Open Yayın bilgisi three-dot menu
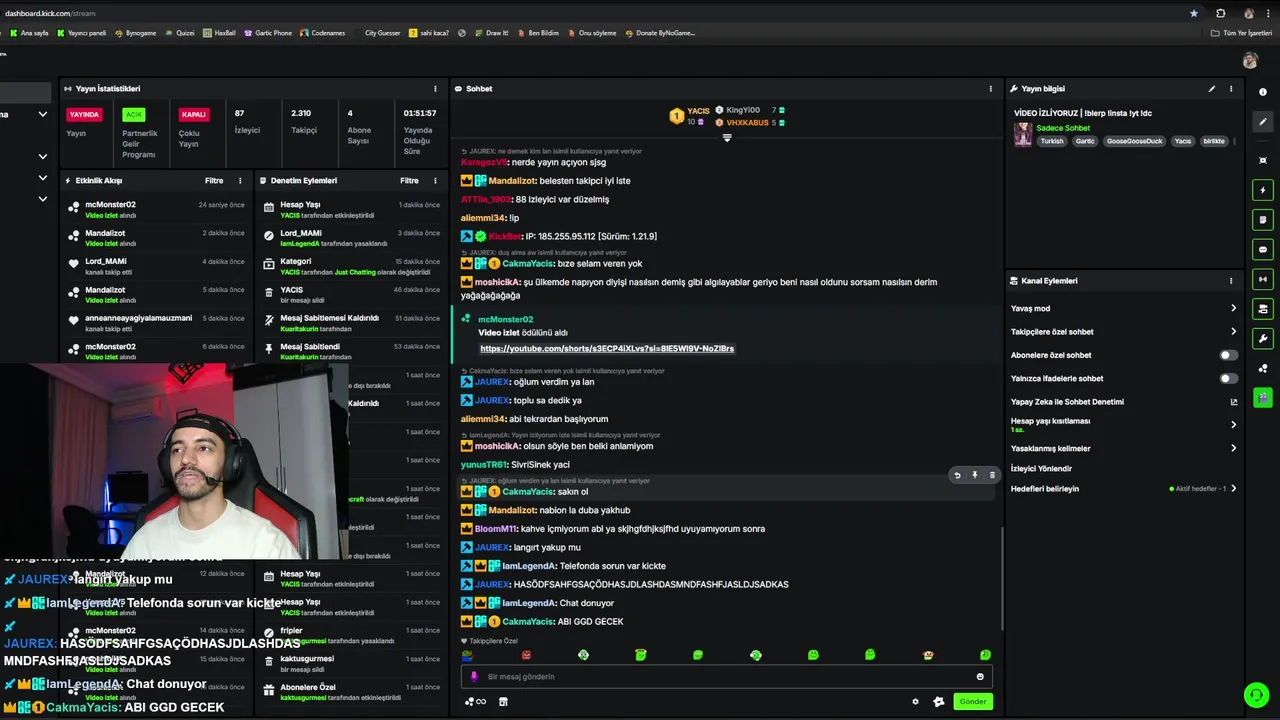Viewport: 1280px width, 720px height. click(1231, 89)
